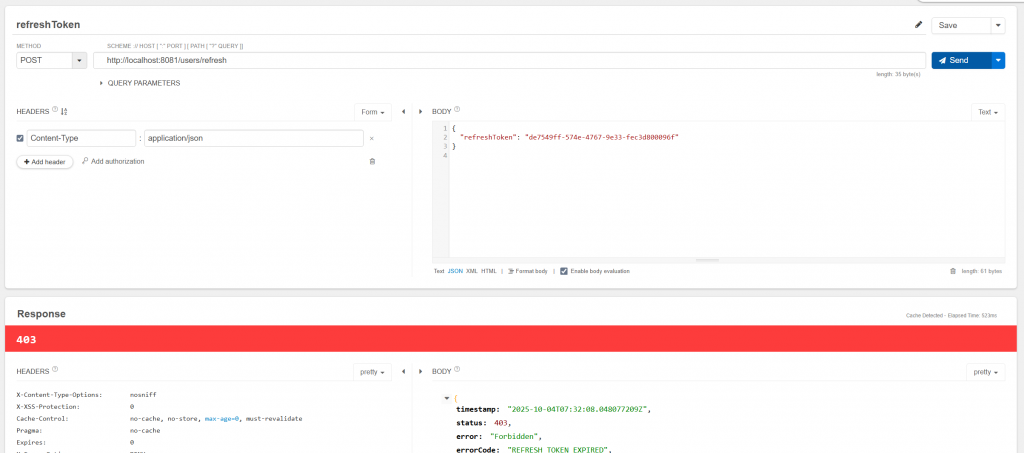The height and width of the screenshot is (453, 1024).
Task: Click the help icon beside response HEADERS
Action: [x=55, y=369]
